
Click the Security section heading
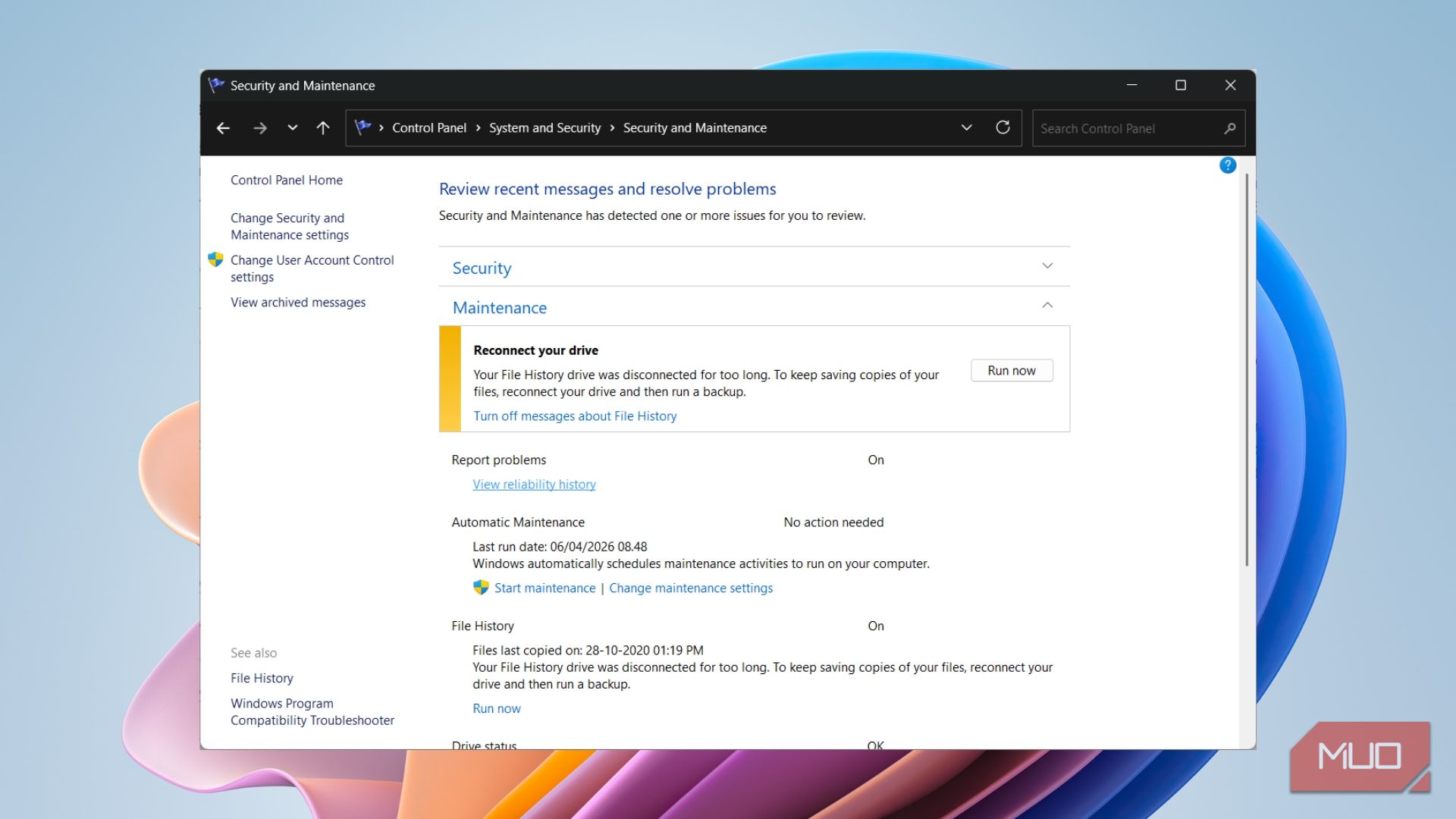(482, 268)
